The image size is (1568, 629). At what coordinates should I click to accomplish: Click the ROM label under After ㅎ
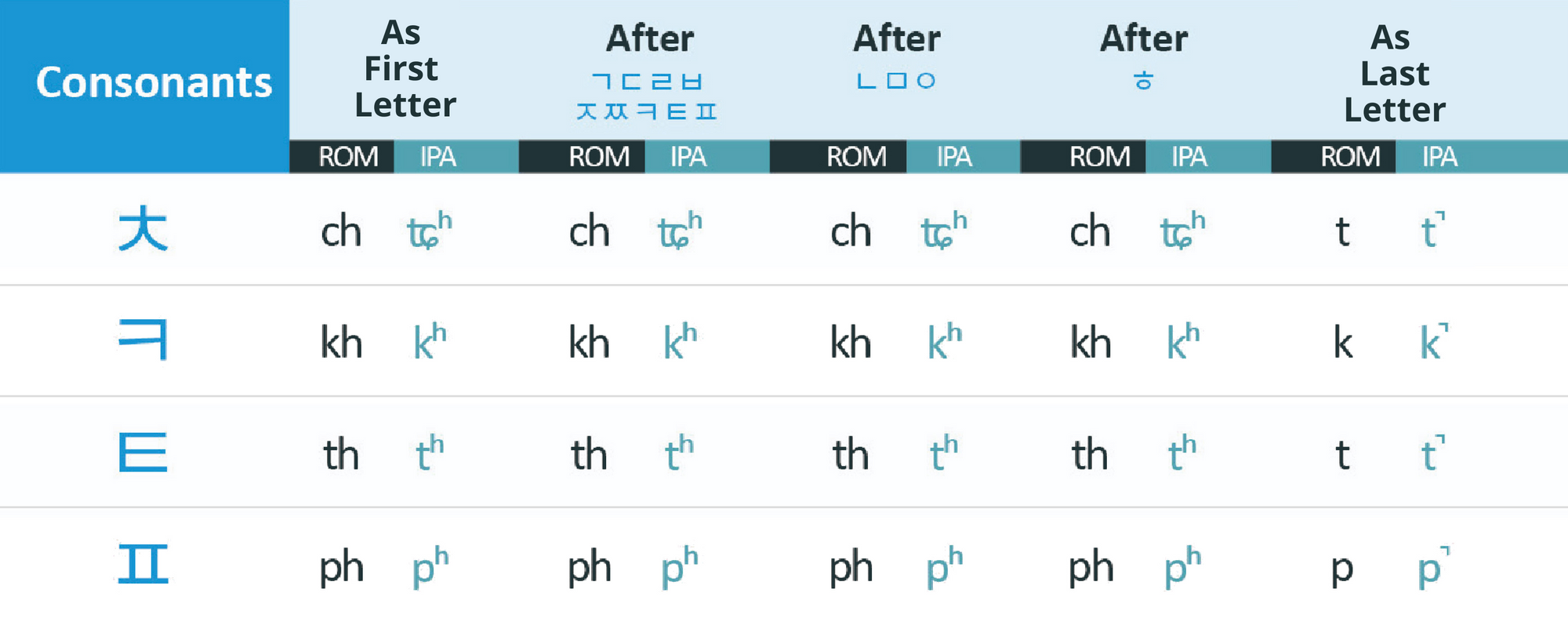[x=1099, y=157]
